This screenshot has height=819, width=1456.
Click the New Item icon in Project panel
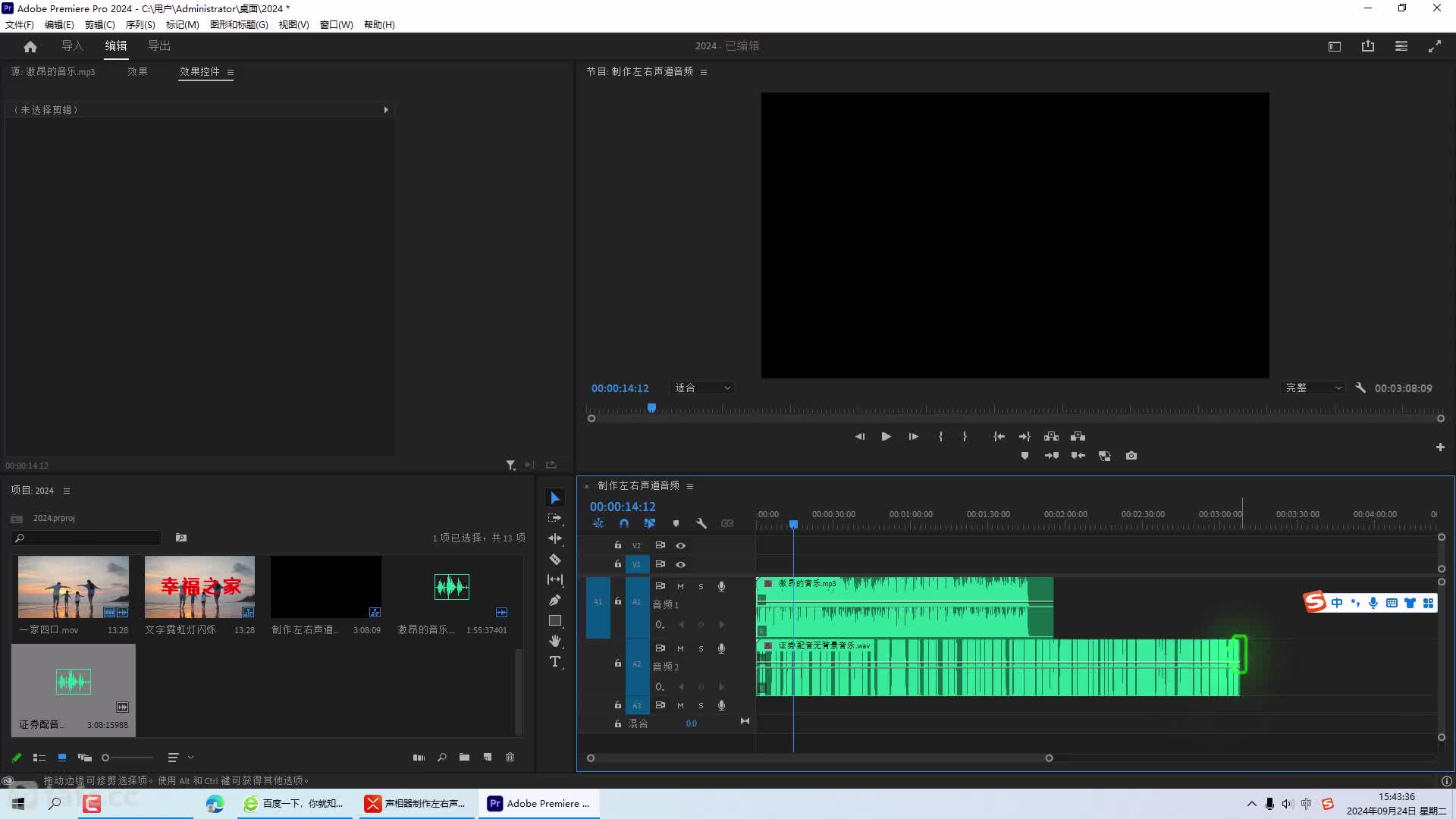click(x=488, y=757)
